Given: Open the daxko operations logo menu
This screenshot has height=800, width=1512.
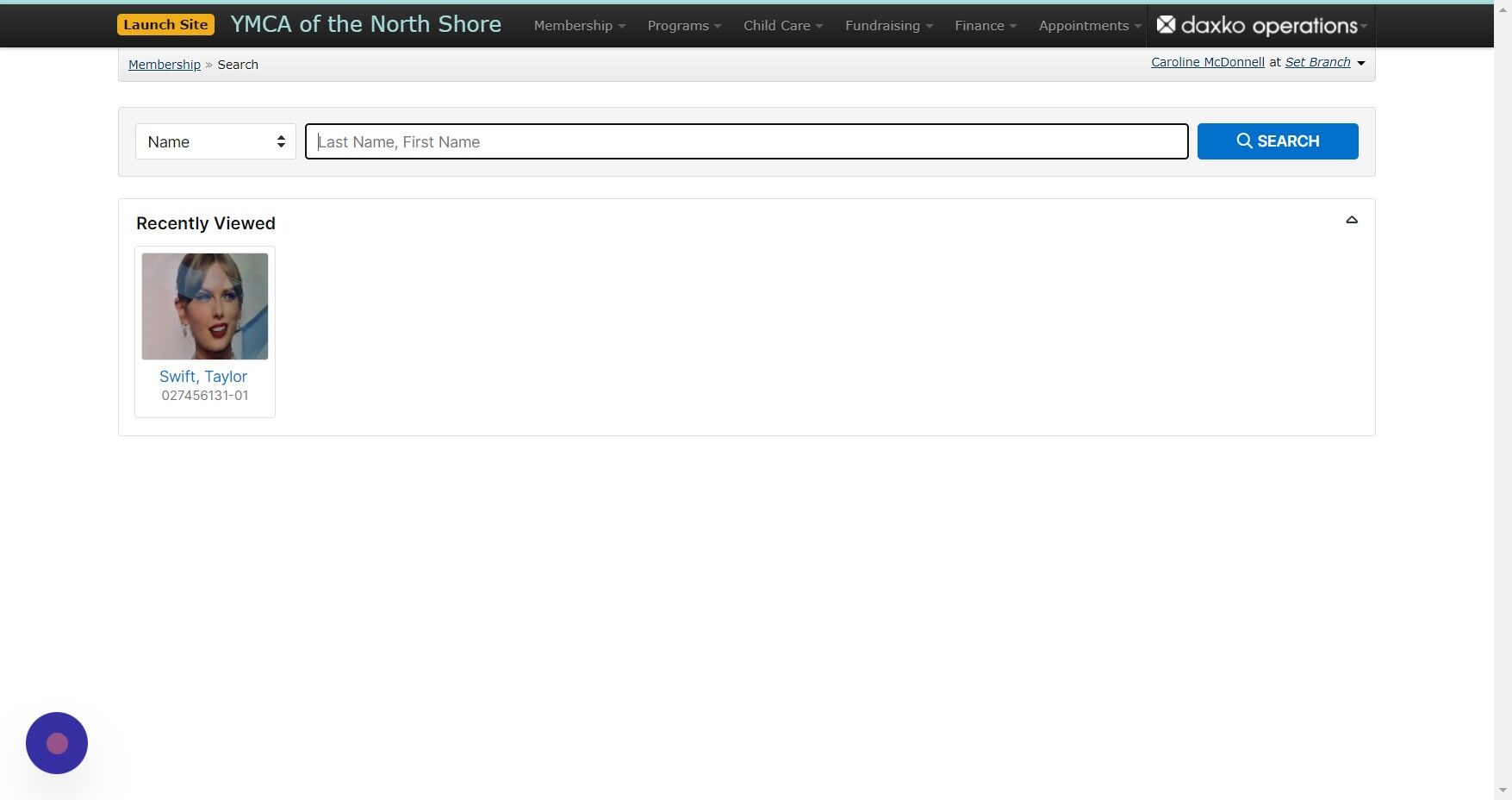Looking at the screenshot, I should tap(1260, 25).
